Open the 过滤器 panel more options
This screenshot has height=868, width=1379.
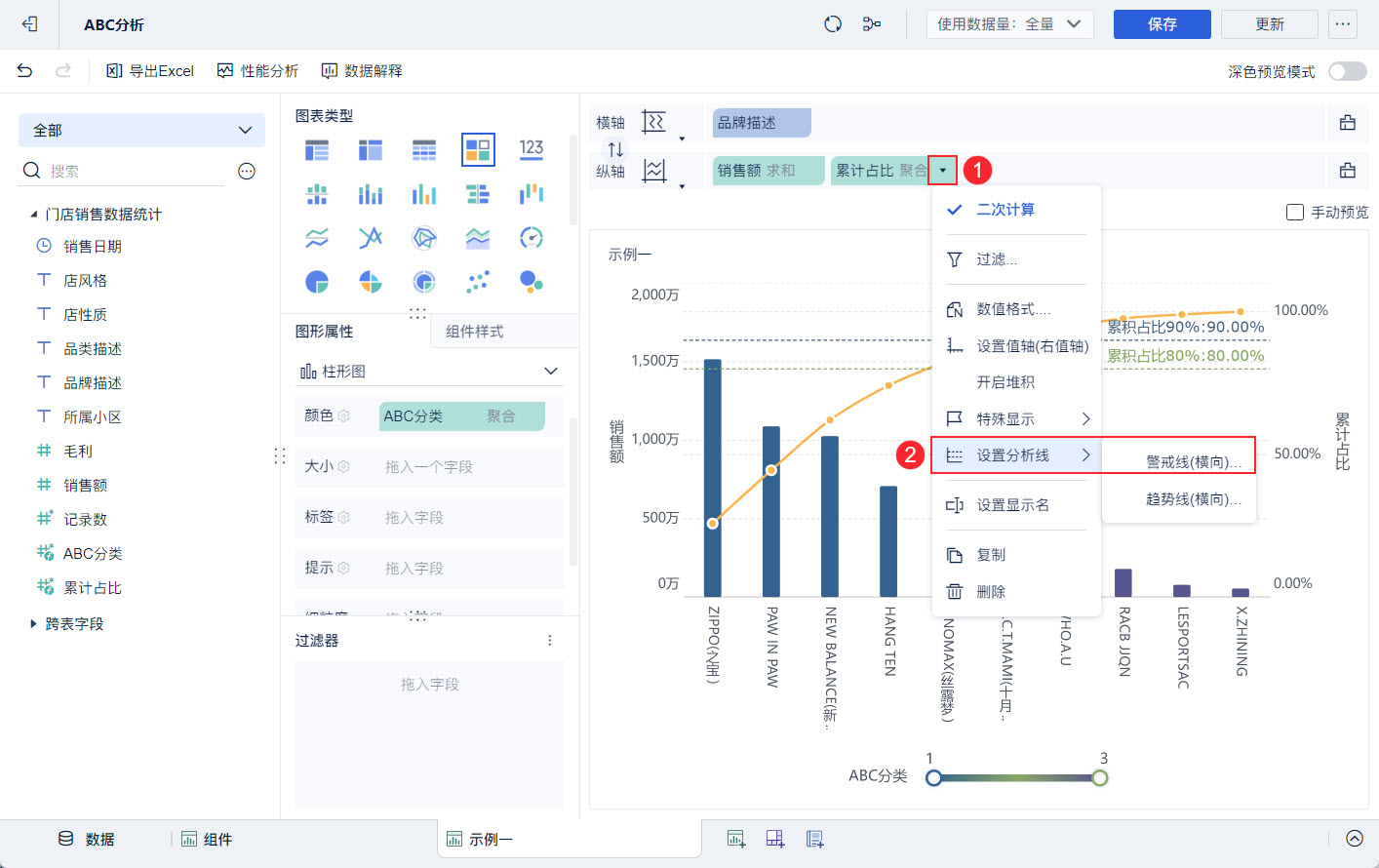(x=550, y=641)
